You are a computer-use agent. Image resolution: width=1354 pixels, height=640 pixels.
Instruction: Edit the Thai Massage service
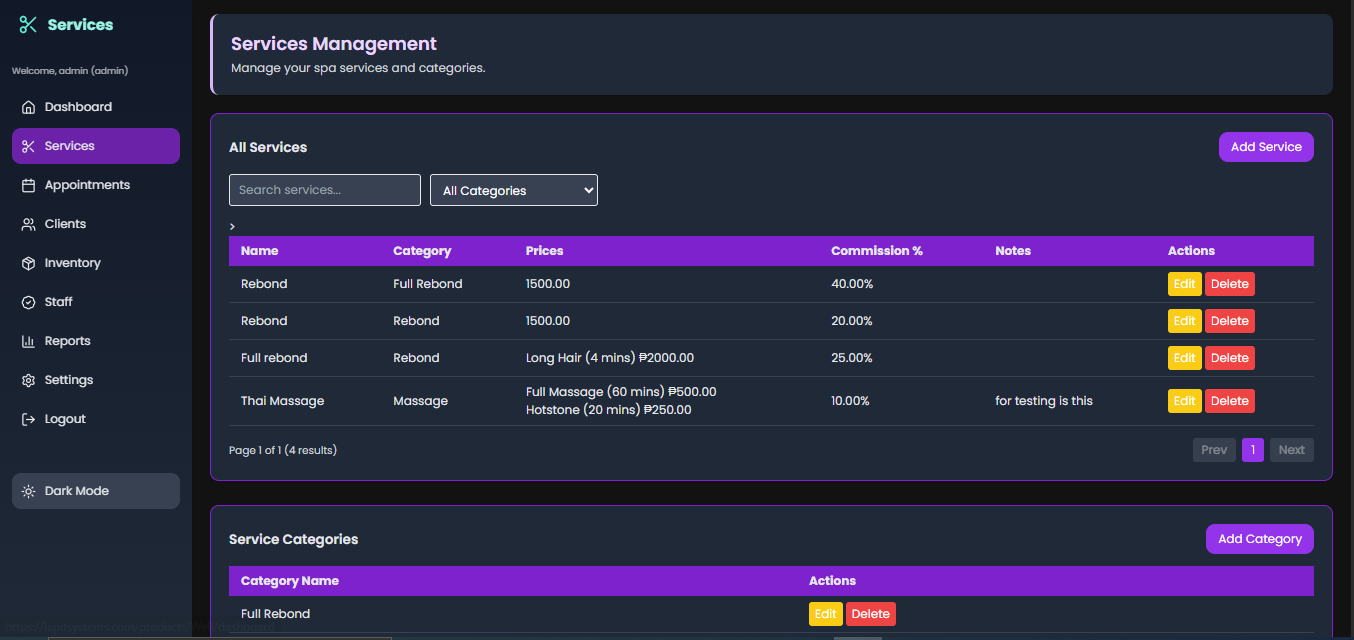tap(1184, 401)
